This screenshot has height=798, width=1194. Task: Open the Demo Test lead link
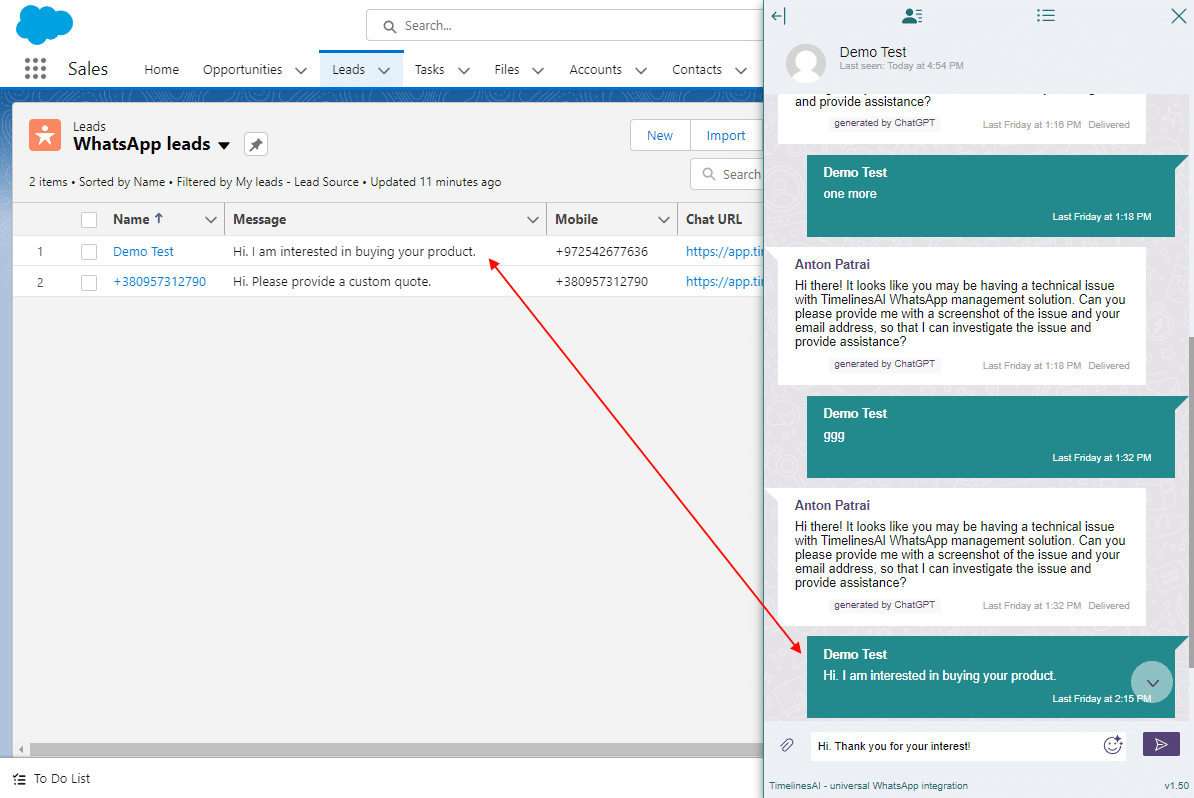pyautogui.click(x=143, y=251)
